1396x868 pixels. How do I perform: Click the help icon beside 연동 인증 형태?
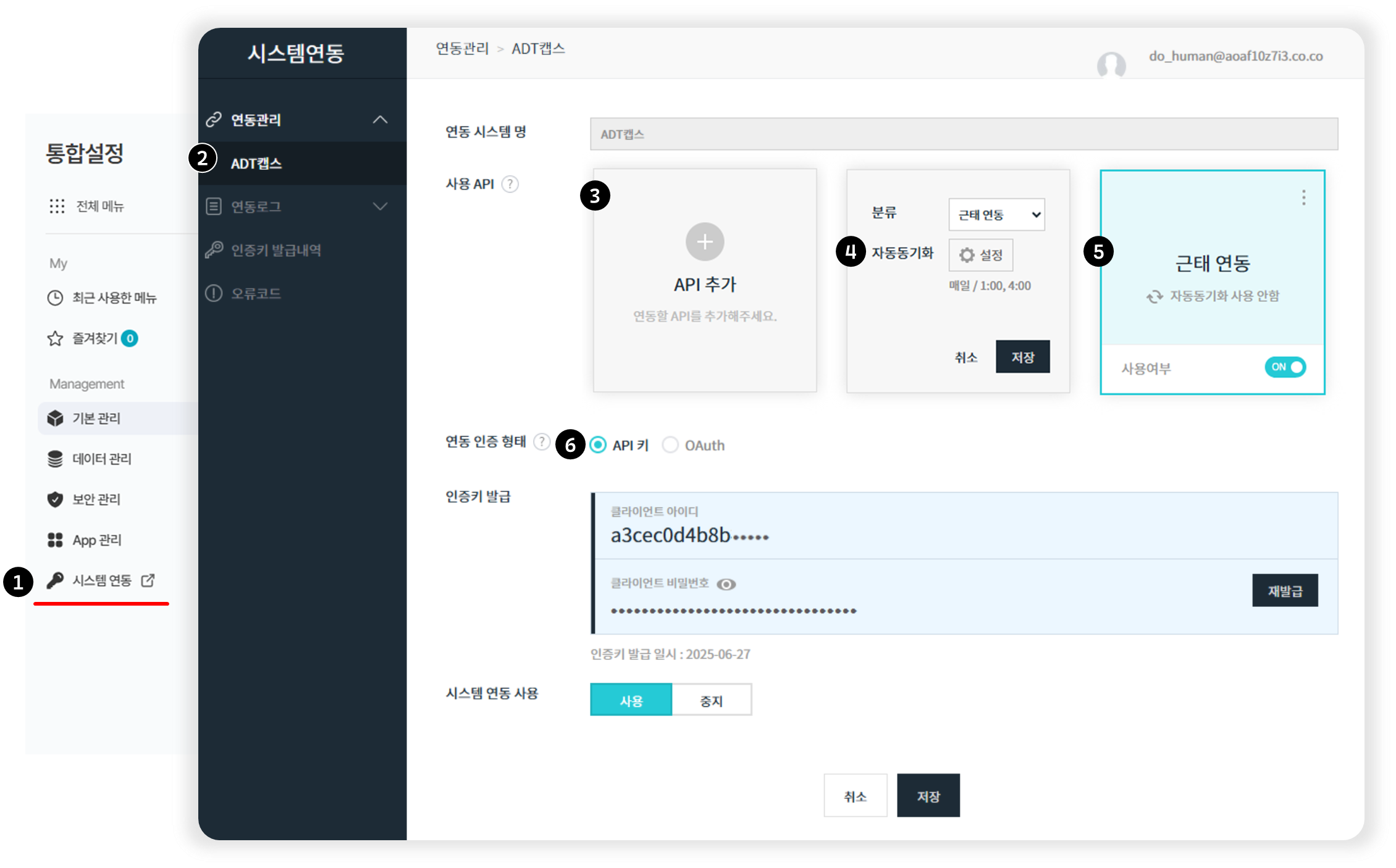(542, 442)
